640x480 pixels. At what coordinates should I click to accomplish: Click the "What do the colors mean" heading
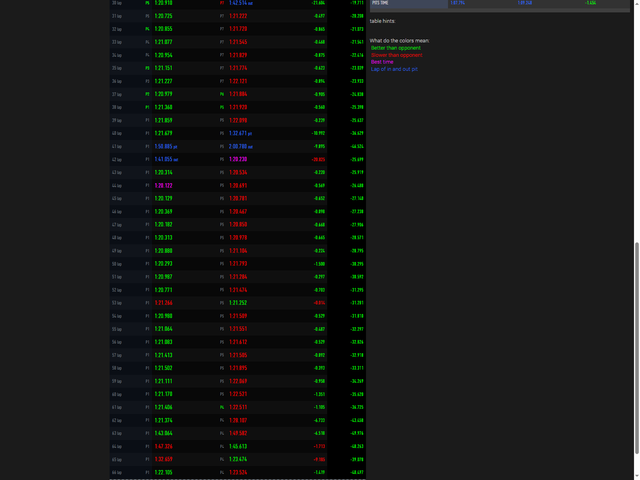[x=399, y=41]
